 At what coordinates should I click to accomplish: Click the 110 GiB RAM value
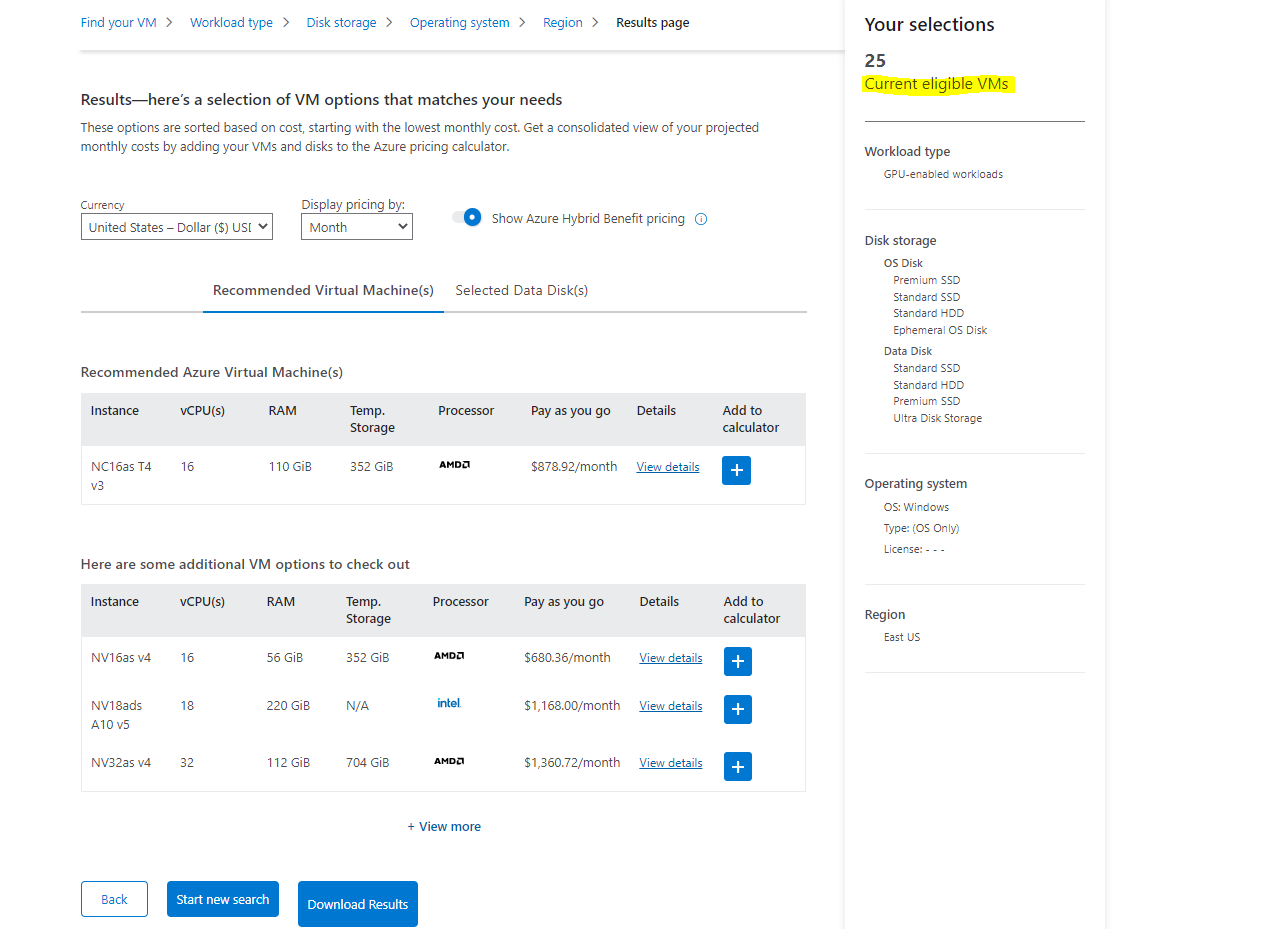click(290, 467)
